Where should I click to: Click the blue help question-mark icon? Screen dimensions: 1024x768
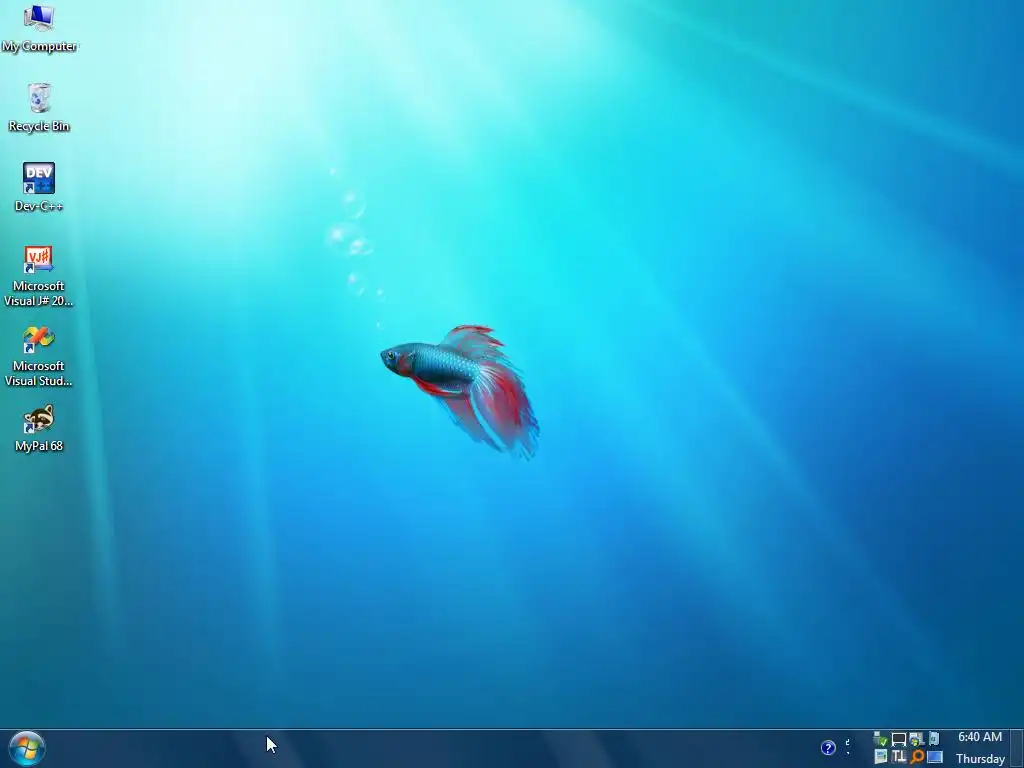[828, 748]
